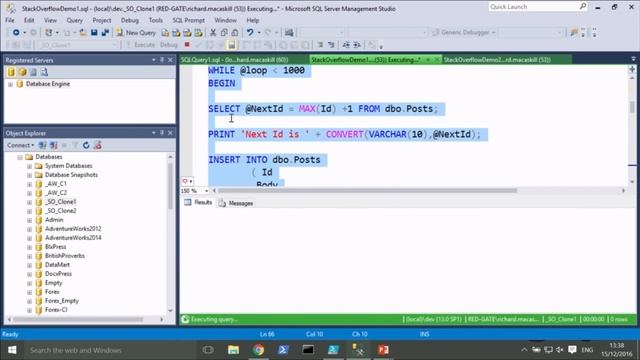
Task: Open the Registered Servers panel options arrow
Action: click(153, 60)
